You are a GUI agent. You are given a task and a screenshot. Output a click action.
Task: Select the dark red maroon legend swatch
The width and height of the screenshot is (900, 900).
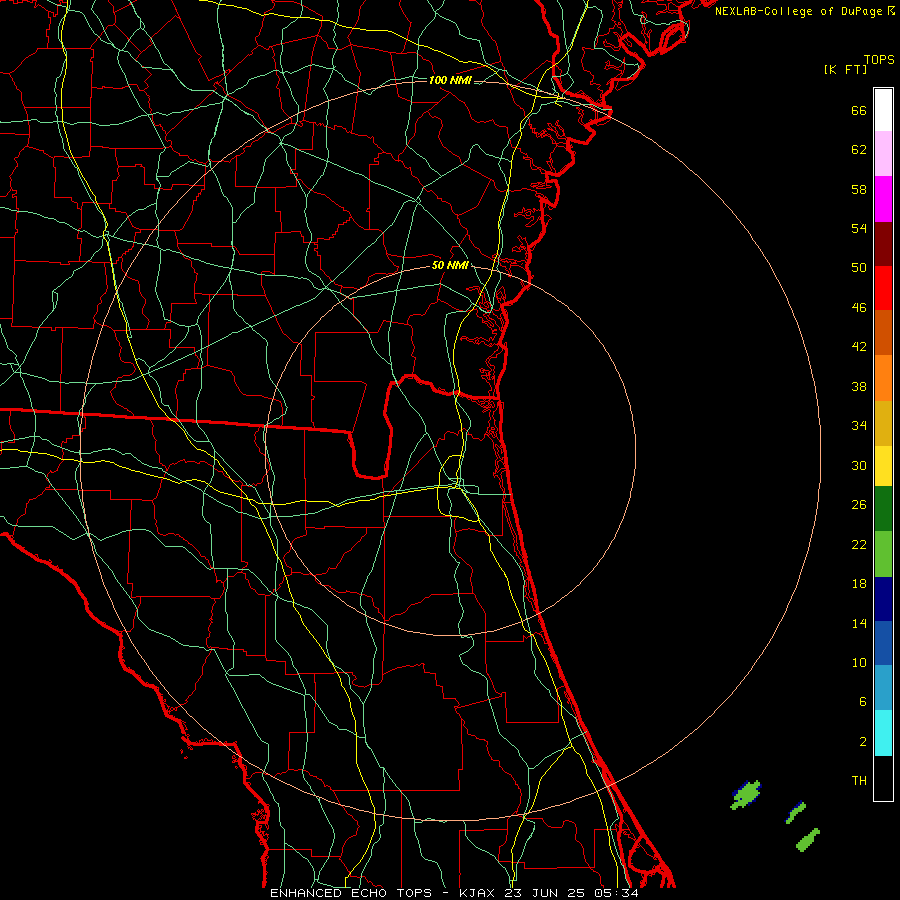(883, 243)
